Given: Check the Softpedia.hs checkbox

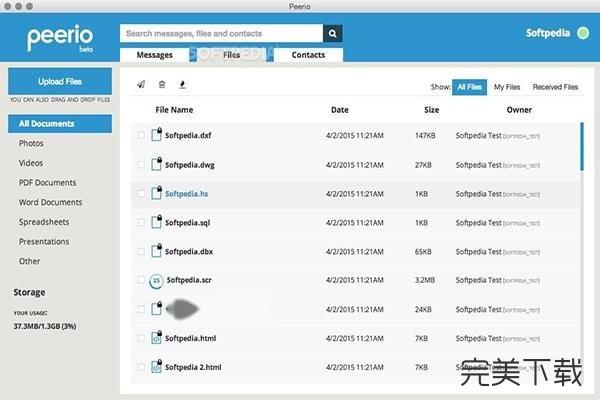Looking at the screenshot, I should pos(141,194).
